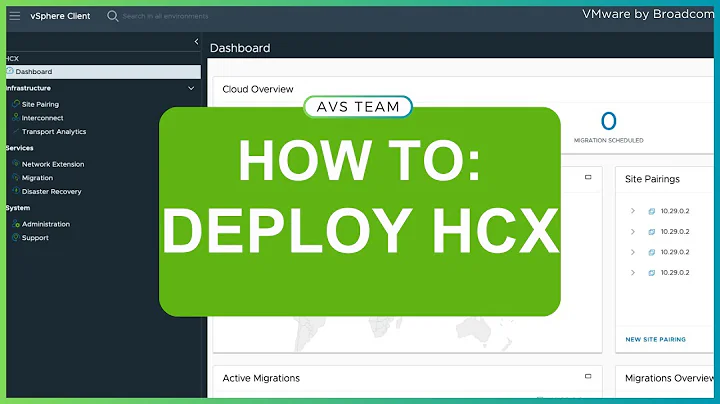The image size is (720, 404).
Task: Collapse the left sidebar panel
Action: point(197,41)
